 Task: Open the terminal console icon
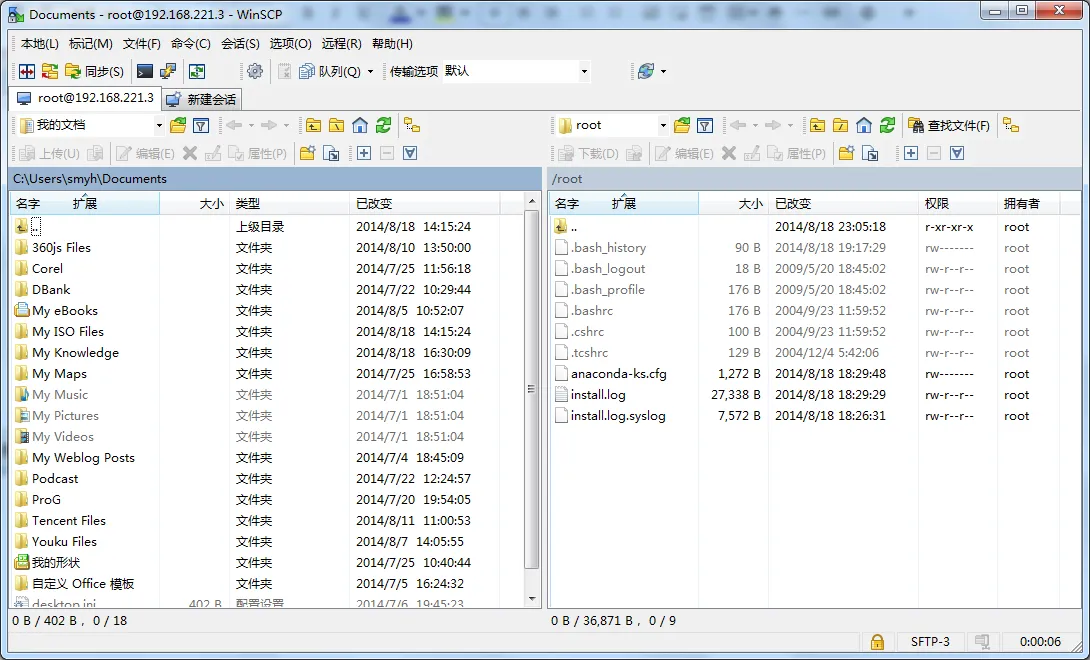click(145, 71)
